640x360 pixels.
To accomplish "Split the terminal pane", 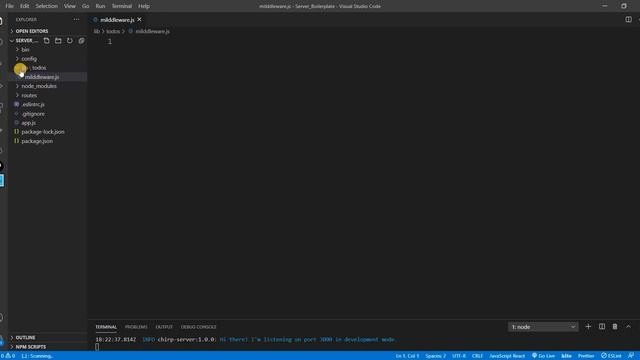I will click(602, 327).
